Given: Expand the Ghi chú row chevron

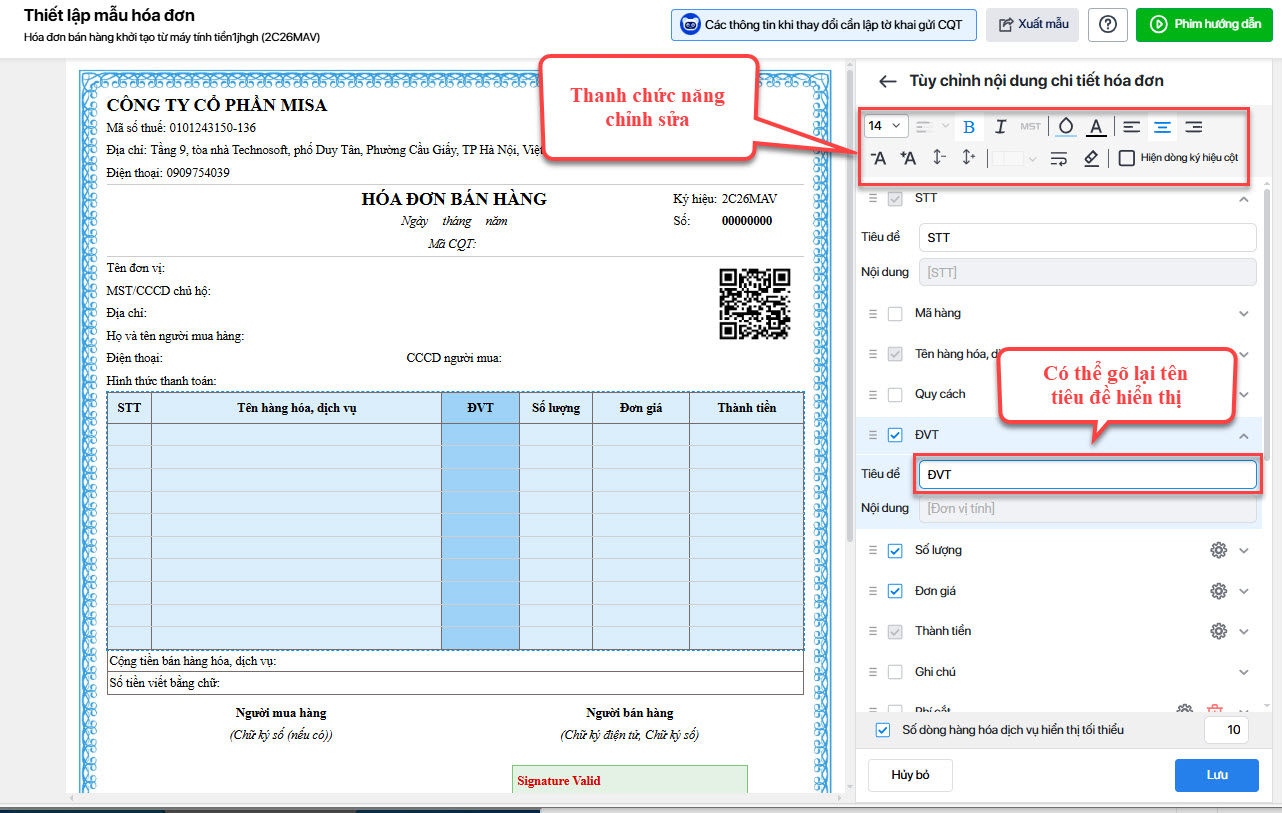Looking at the screenshot, I should pos(1244,672).
